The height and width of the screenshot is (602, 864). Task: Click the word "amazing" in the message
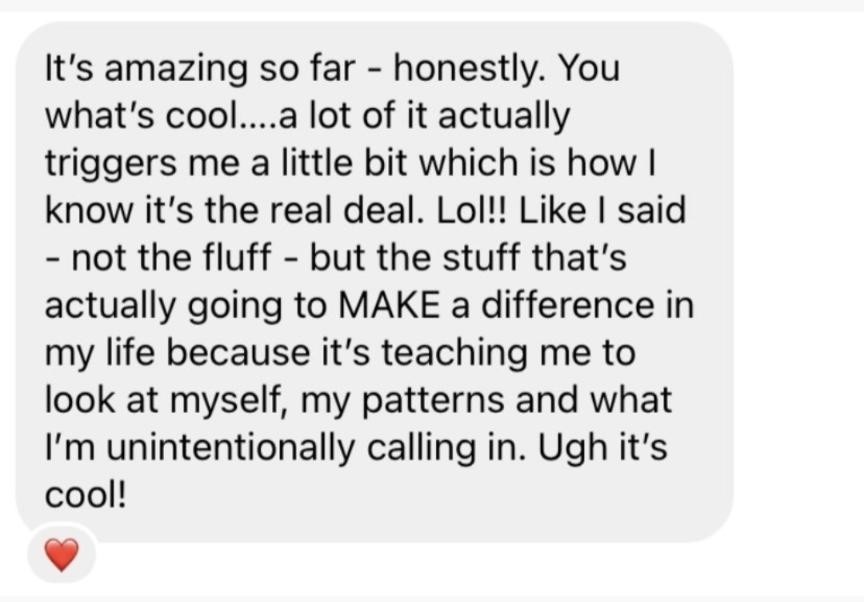[x=176, y=69]
